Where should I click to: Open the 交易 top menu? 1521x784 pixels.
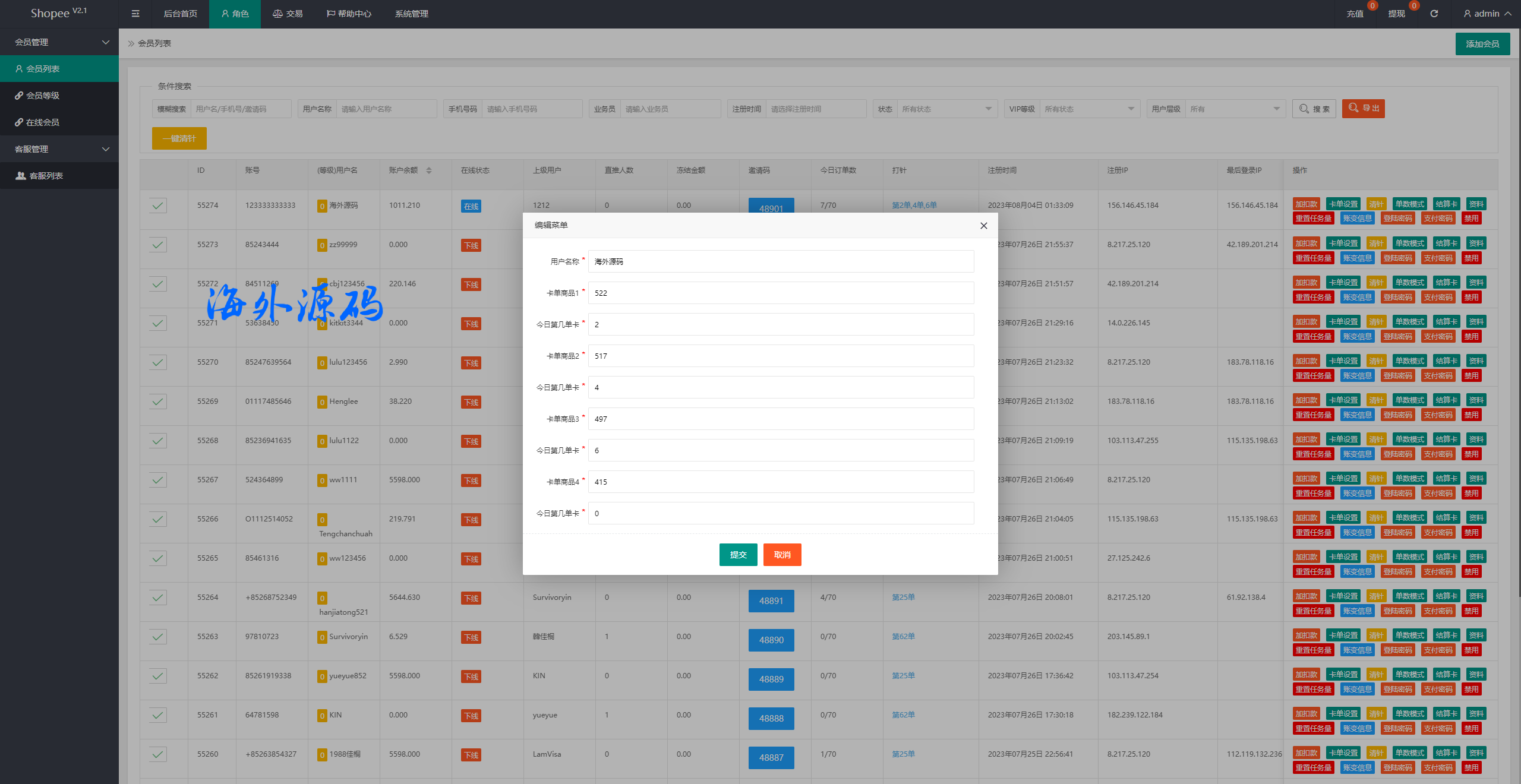(x=288, y=14)
